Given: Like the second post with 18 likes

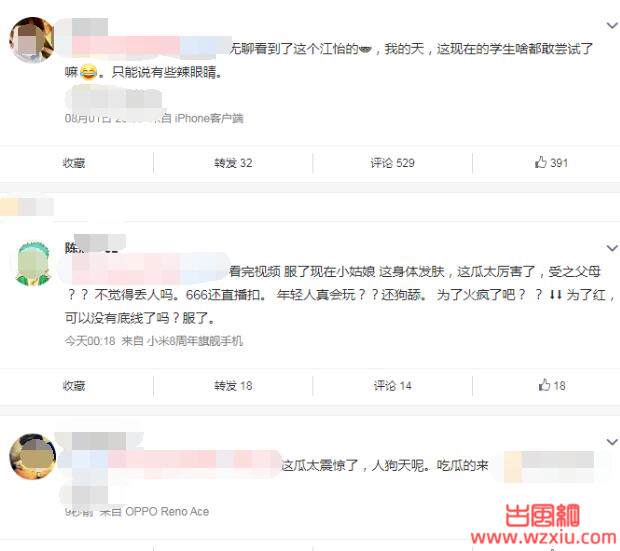Looking at the screenshot, I should click(x=552, y=385).
